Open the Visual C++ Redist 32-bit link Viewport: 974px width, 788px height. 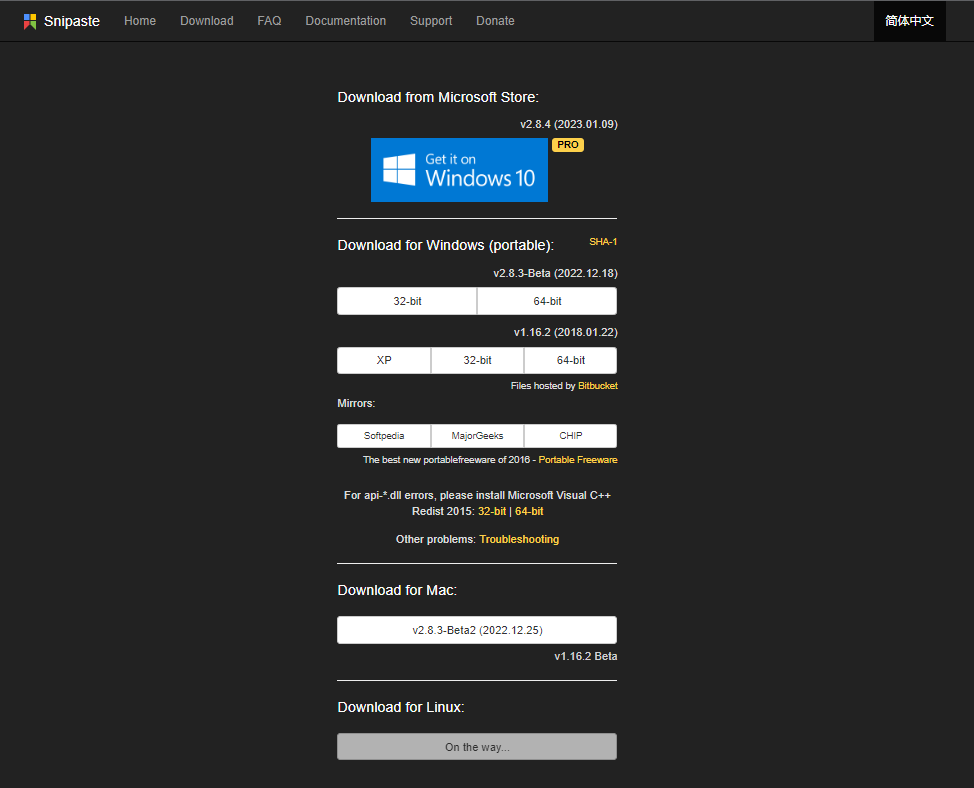point(492,511)
